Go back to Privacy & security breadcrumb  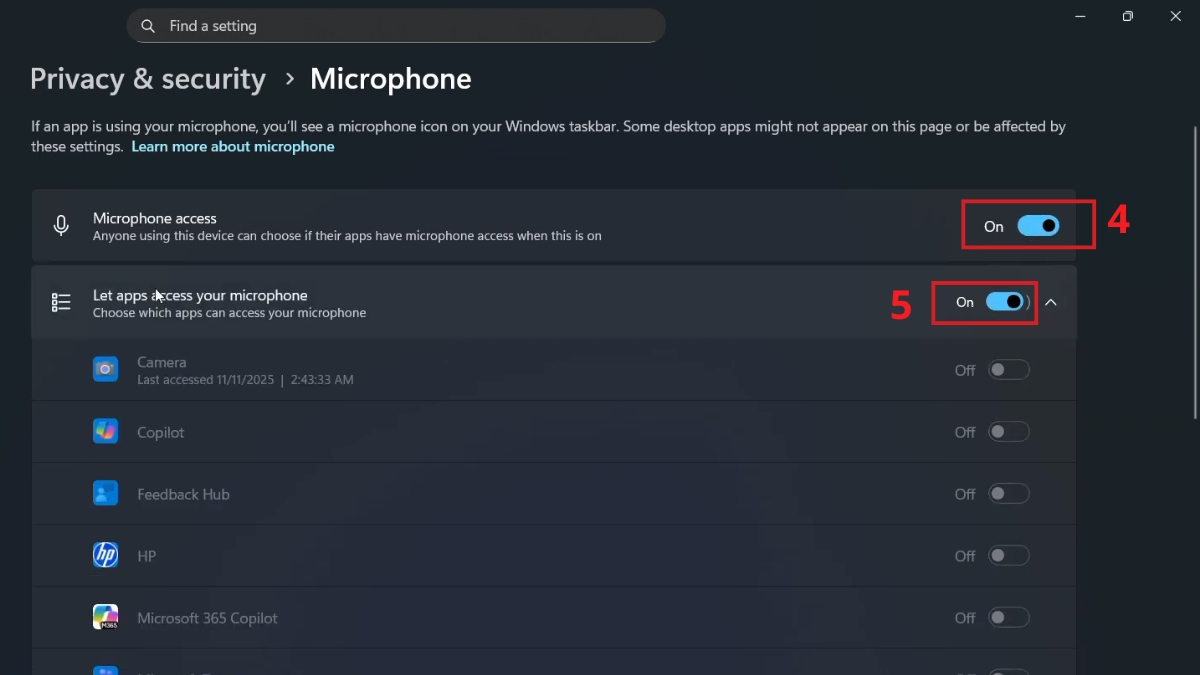pos(148,79)
